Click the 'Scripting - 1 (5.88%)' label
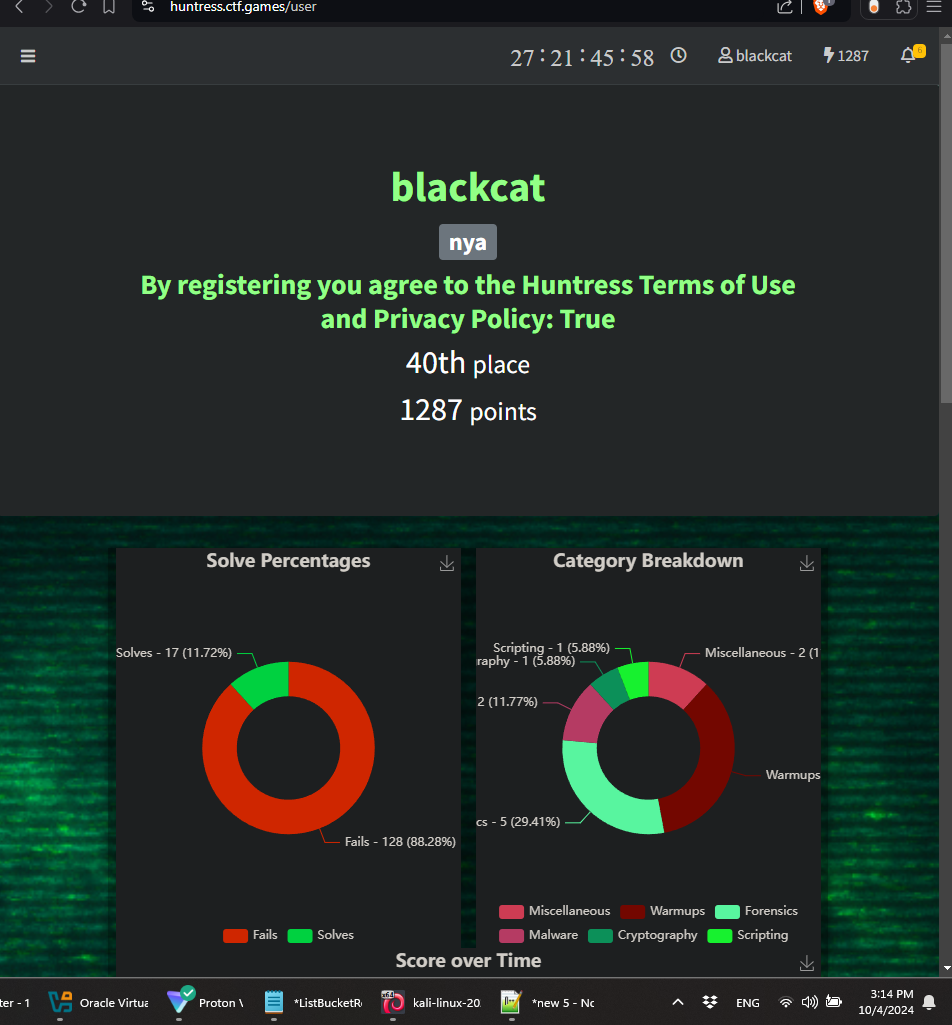 pyautogui.click(x=551, y=648)
